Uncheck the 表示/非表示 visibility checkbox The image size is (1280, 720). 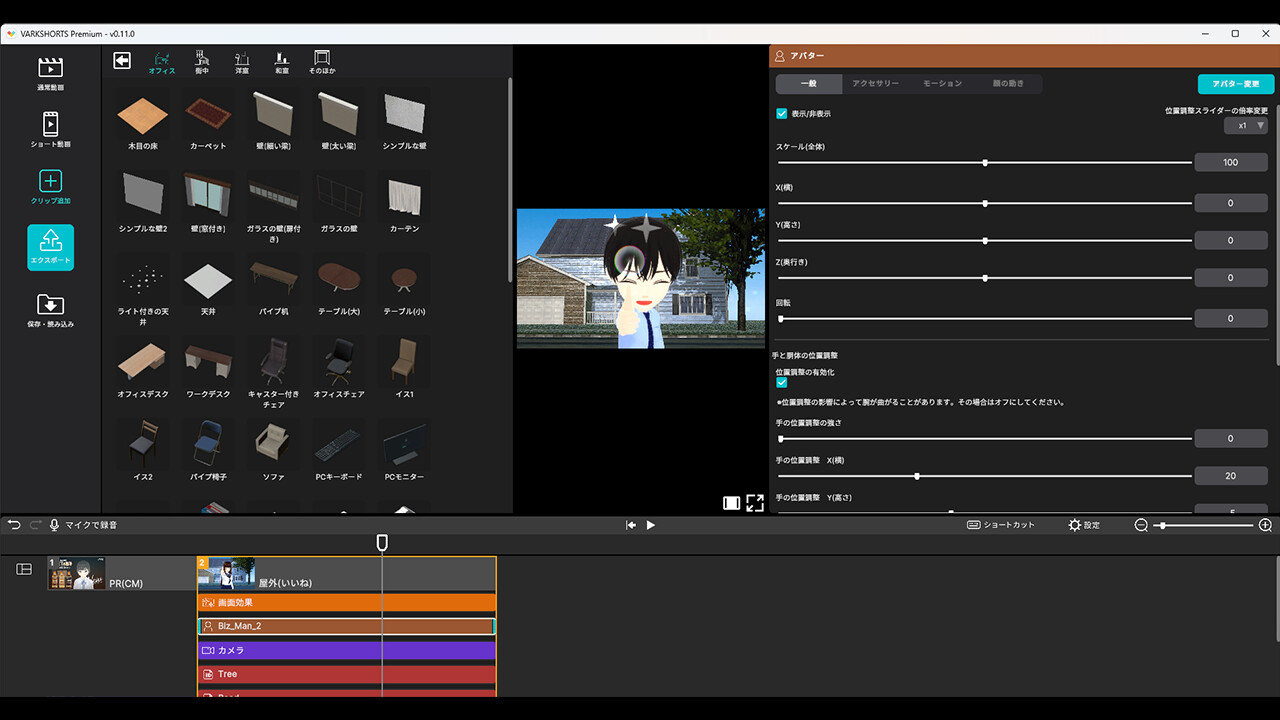click(781, 113)
